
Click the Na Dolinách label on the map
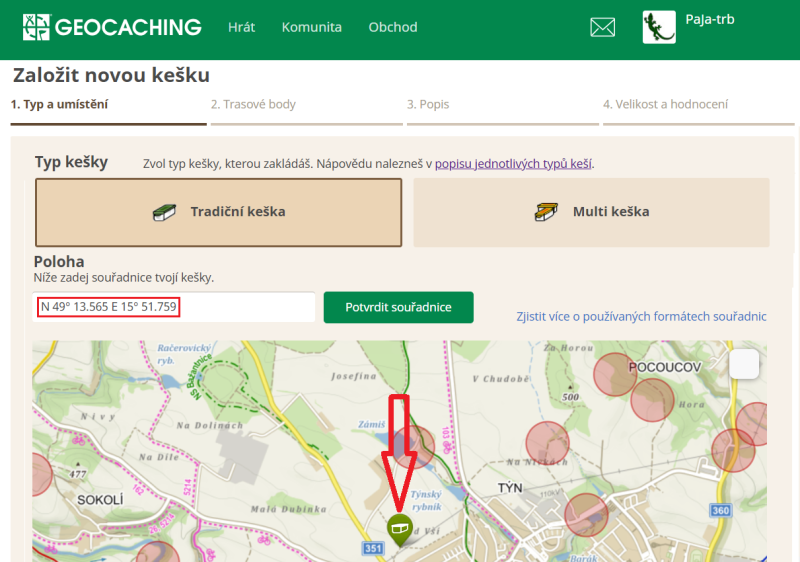point(210,425)
